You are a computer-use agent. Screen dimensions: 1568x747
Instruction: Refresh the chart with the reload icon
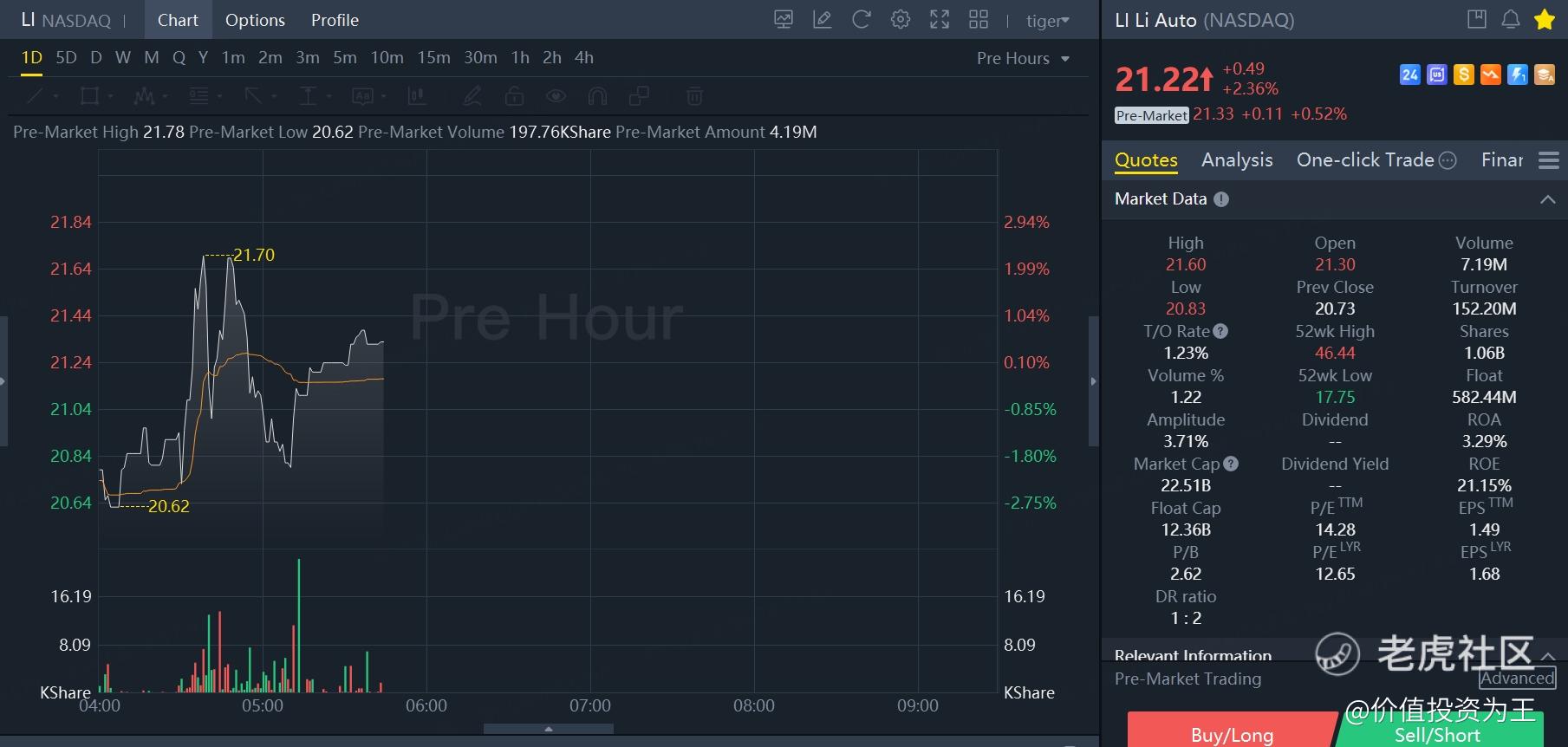tap(862, 20)
